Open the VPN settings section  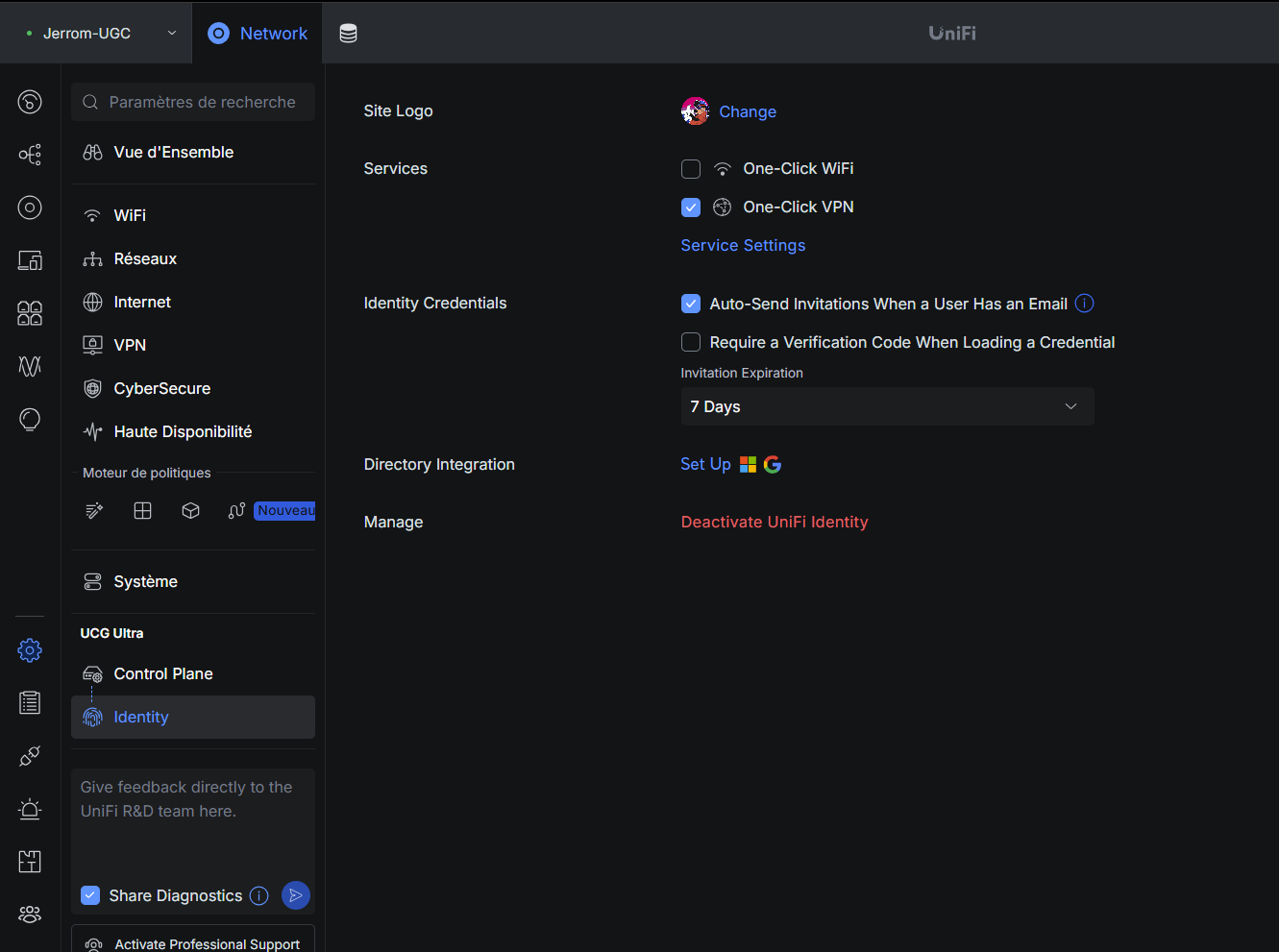point(193,345)
